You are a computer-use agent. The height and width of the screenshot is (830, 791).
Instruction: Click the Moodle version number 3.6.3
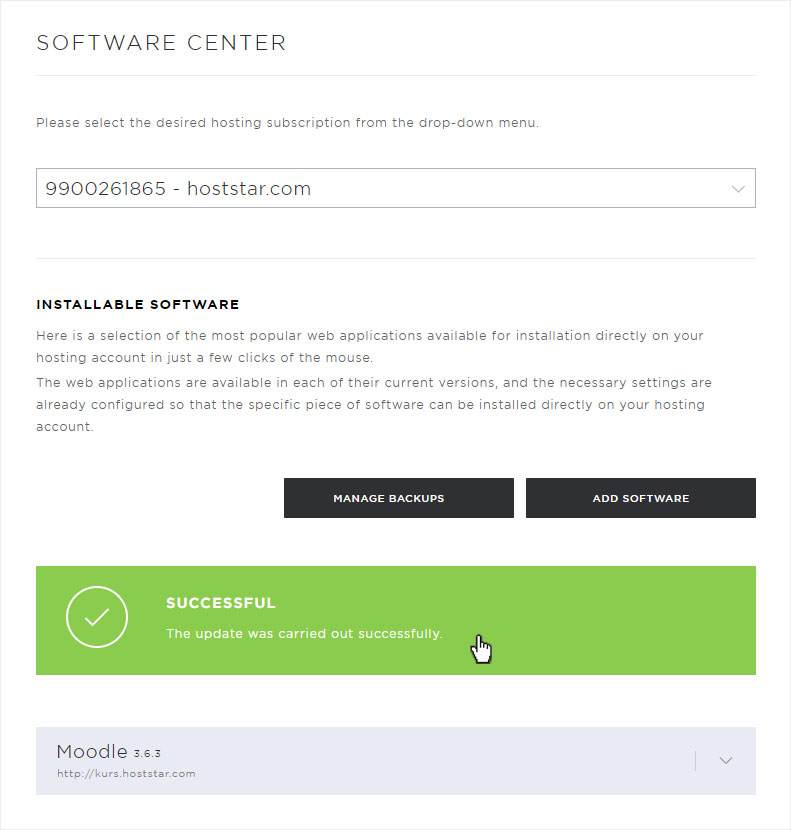pos(147,753)
